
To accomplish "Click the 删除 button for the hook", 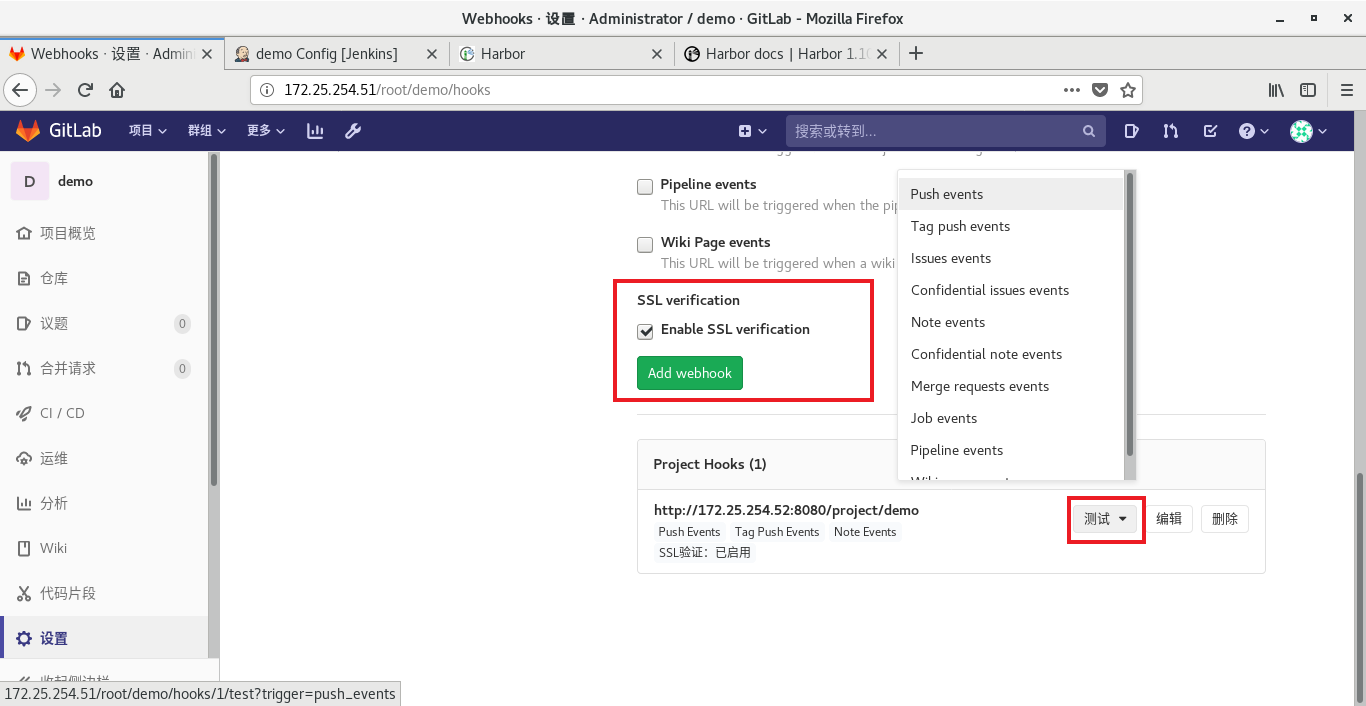I will pyautogui.click(x=1225, y=519).
